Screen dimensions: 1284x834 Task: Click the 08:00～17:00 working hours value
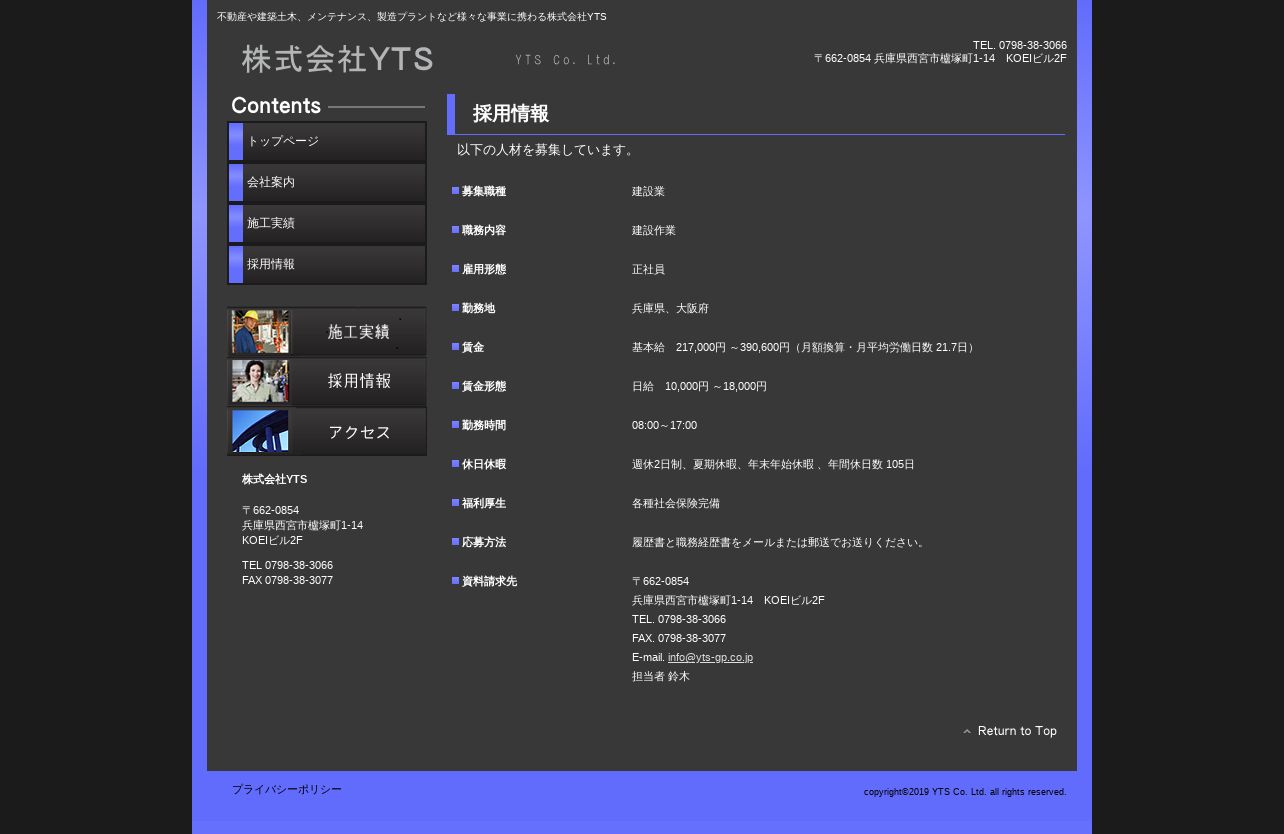pyautogui.click(x=664, y=425)
